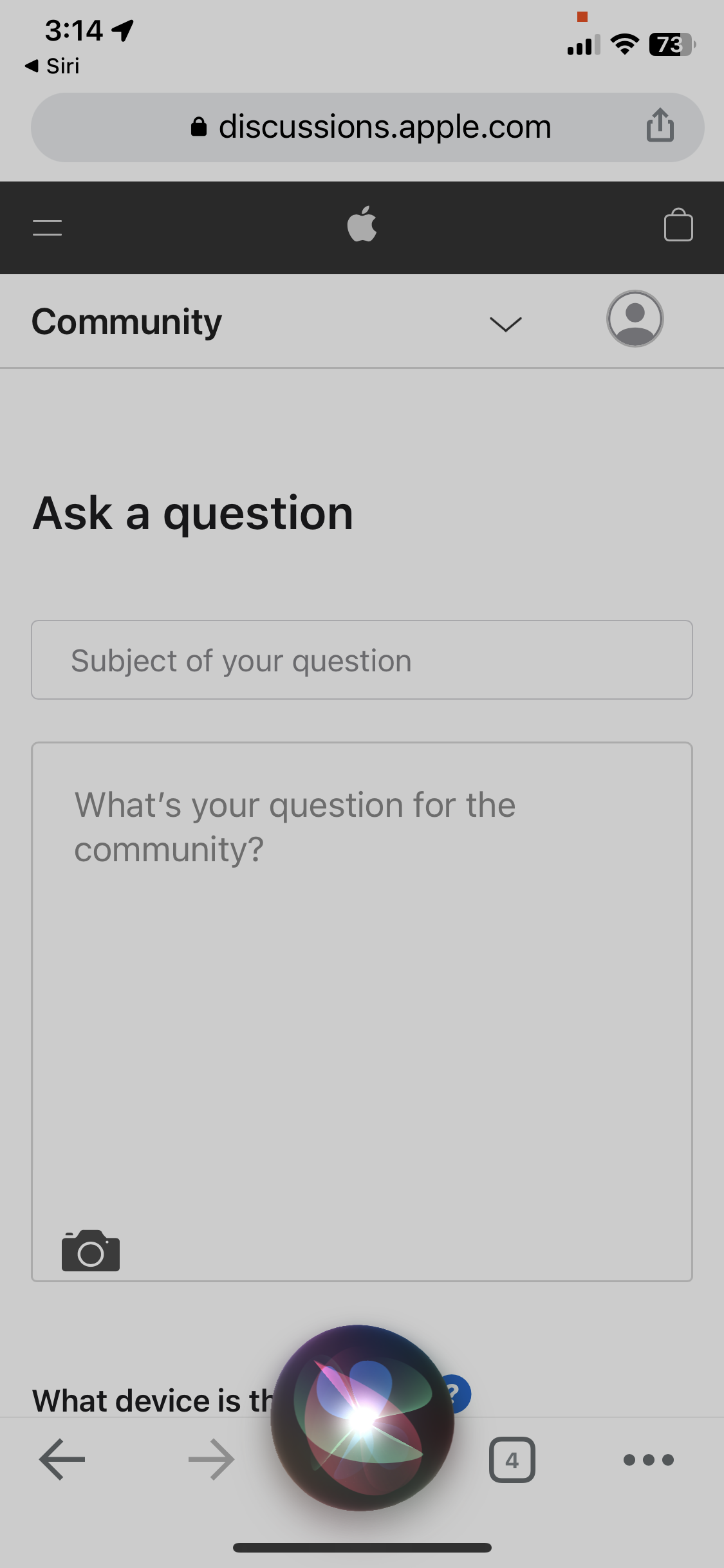
Task: Open the shopping bag icon
Action: click(678, 225)
